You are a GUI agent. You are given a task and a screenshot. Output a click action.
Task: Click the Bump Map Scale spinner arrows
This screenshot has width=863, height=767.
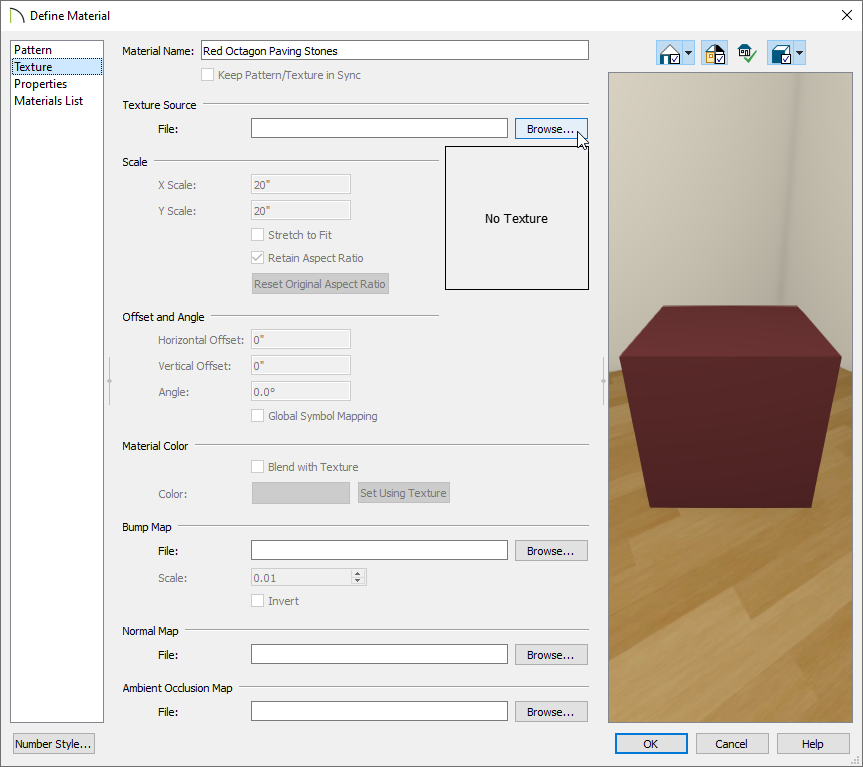pos(359,577)
